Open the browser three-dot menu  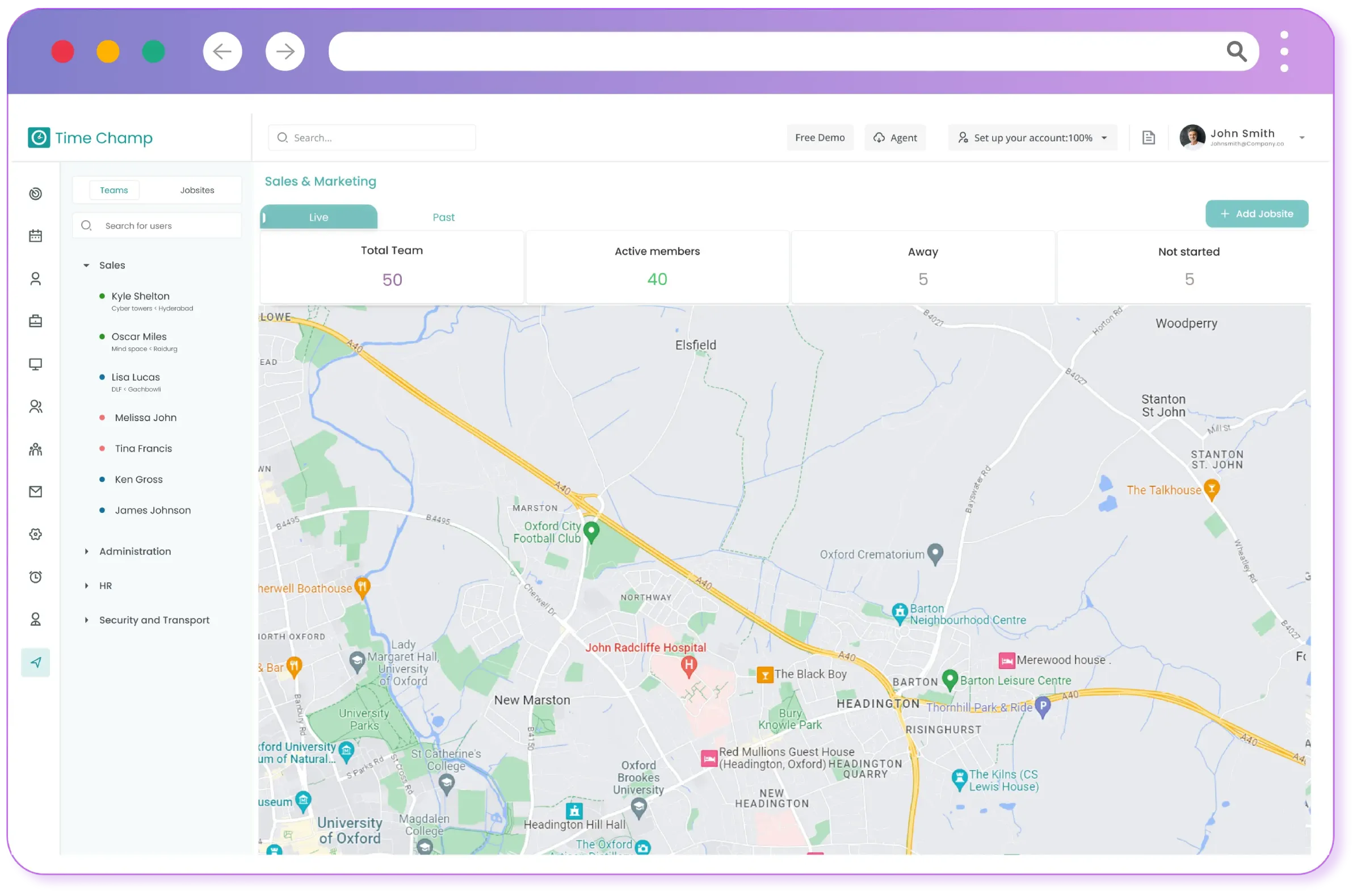coord(1284,52)
